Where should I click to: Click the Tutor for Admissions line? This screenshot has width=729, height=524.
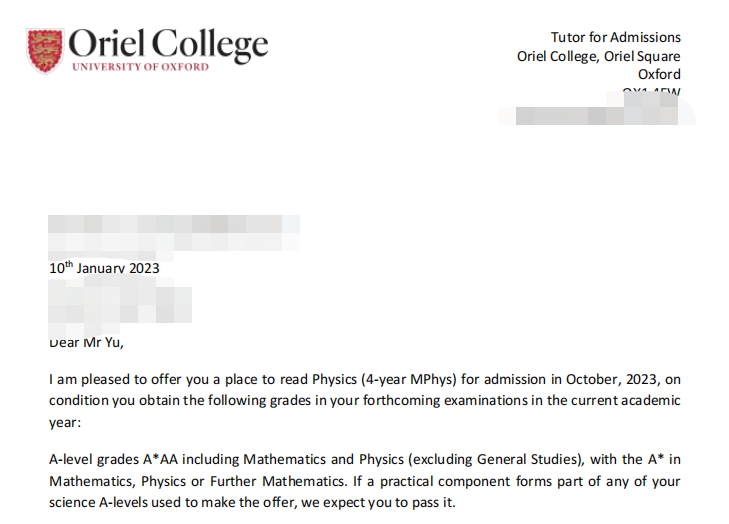tap(616, 37)
